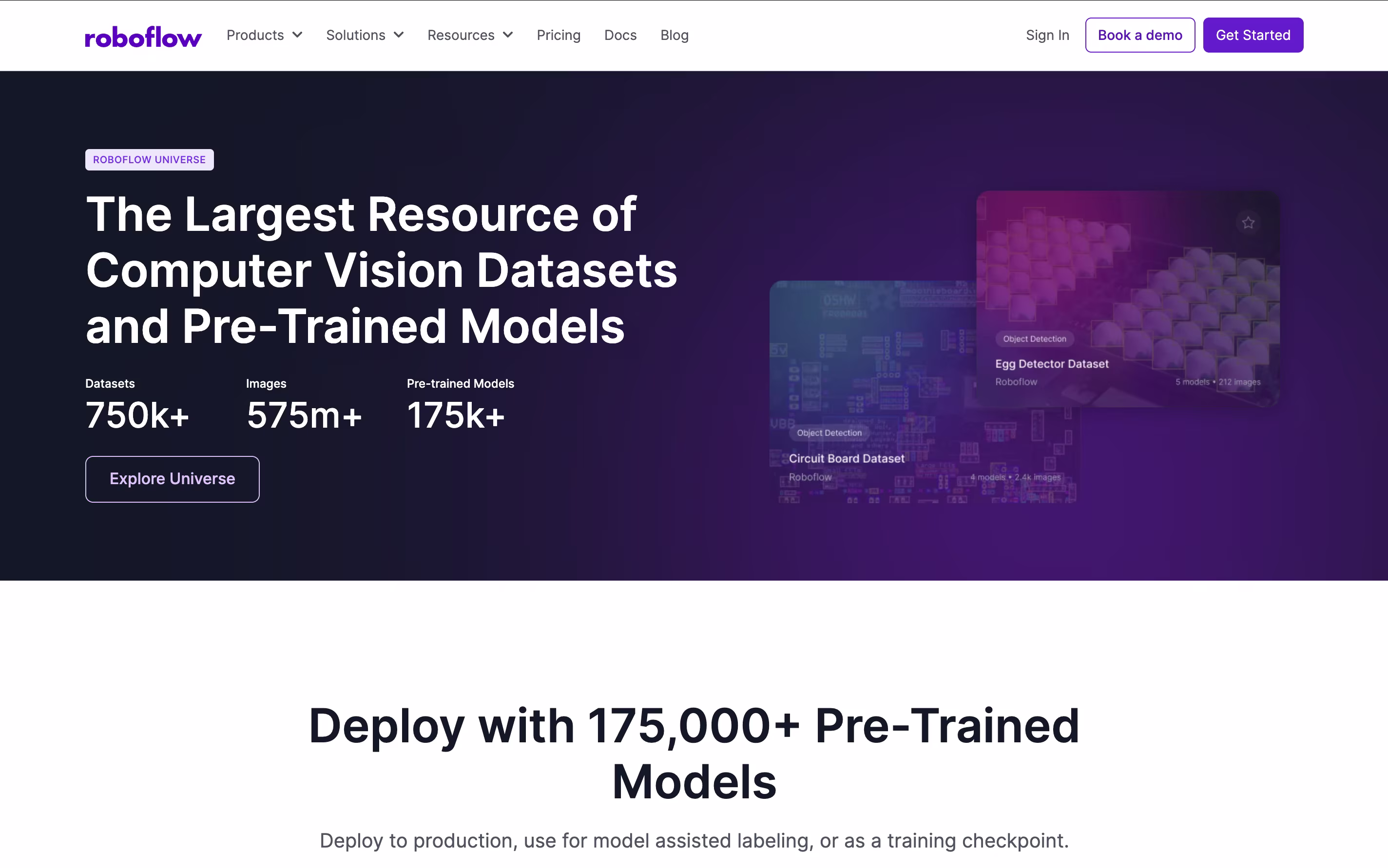The width and height of the screenshot is (1388, 868).
Task: Expand the Resources menu chevron
Action: click(x=508, y=35)
